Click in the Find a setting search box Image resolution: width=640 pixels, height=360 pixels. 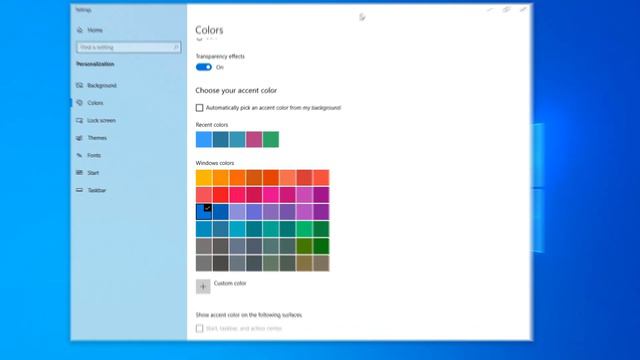click(x=128, y=47)
